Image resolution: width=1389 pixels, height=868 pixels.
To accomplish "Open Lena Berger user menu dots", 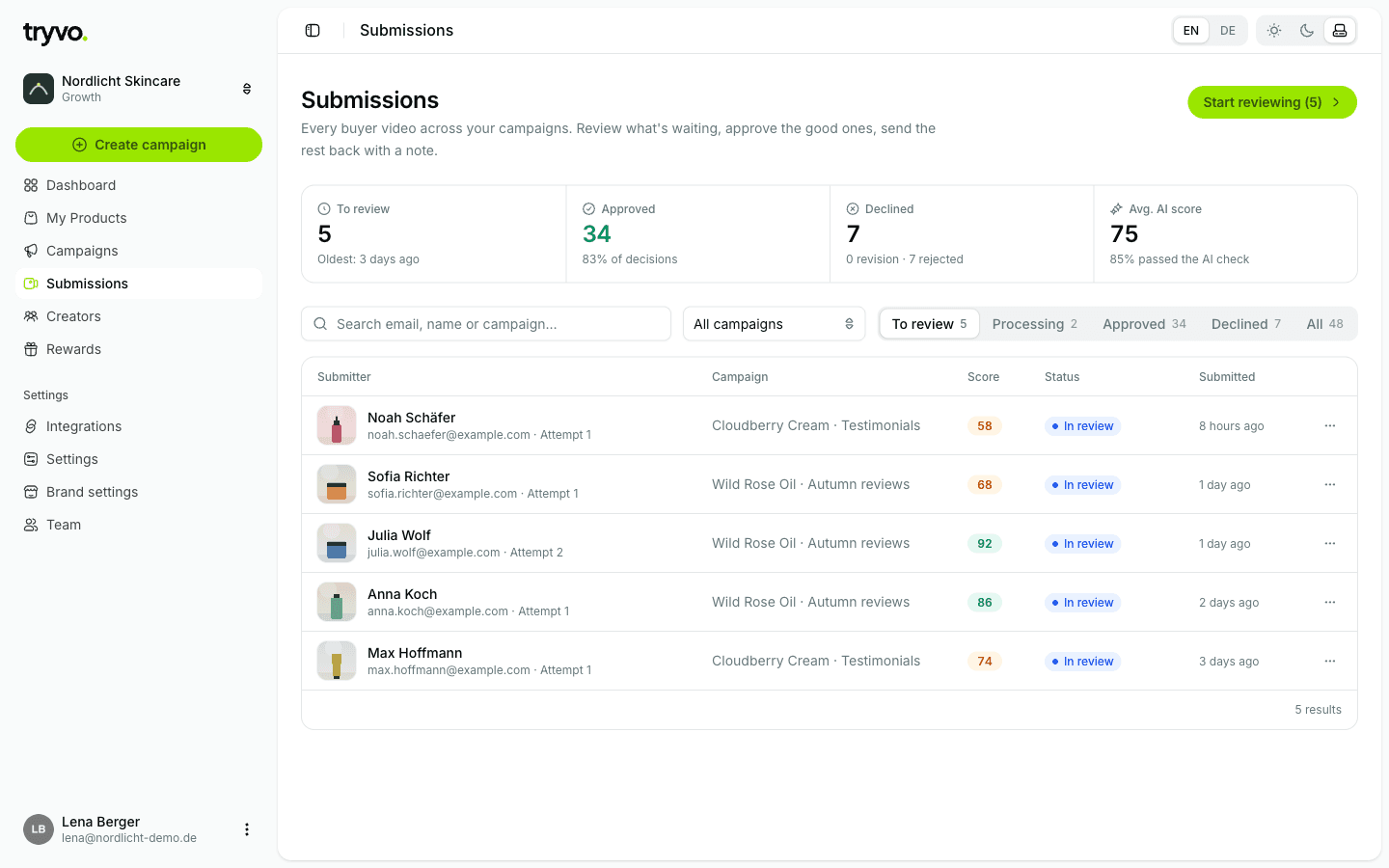I will point(247,829).
